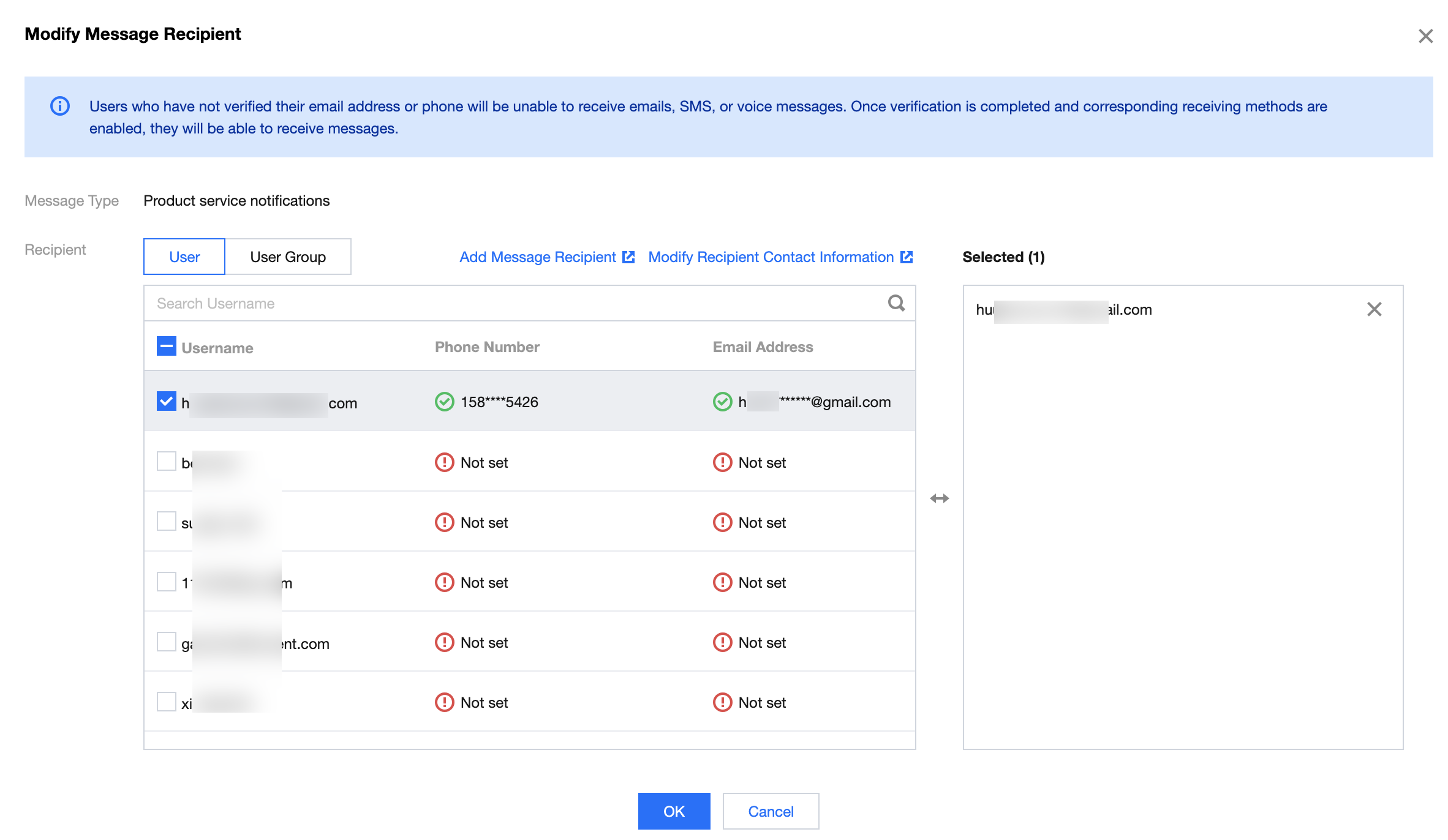Viewport: 1448px width, 840px height.
Task: Uncheck the first user with gmail address
Action: pos(167,401)
